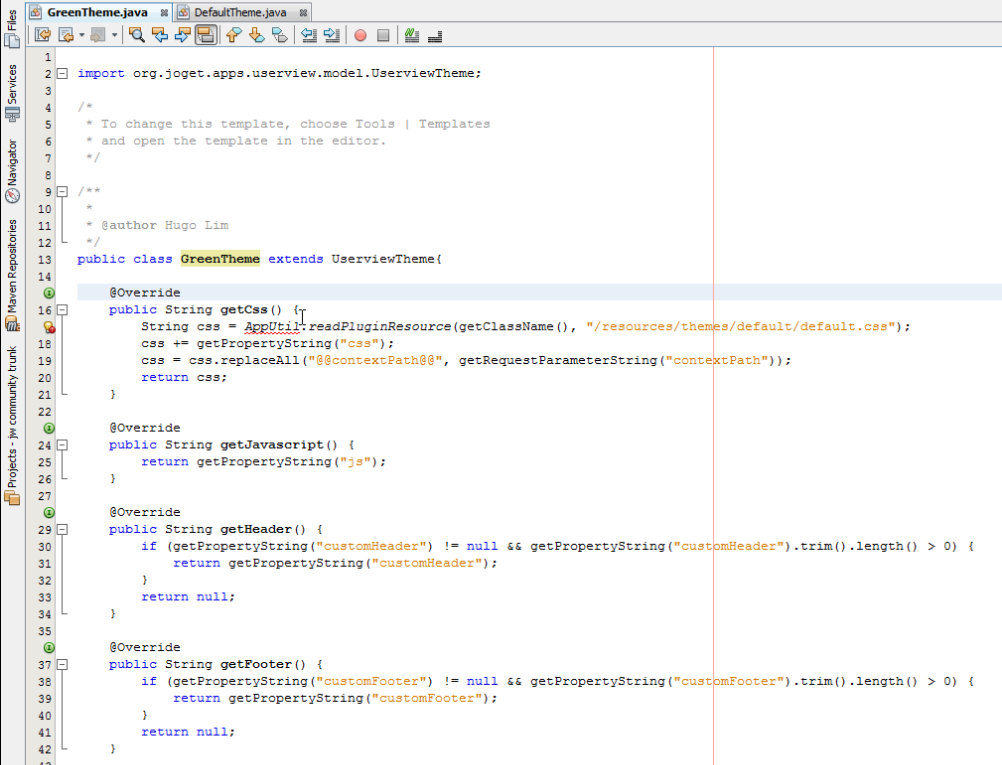Toggle the Highlight Search button
The height and width of the screenshot is (765, 1002).
click(205, 35)
